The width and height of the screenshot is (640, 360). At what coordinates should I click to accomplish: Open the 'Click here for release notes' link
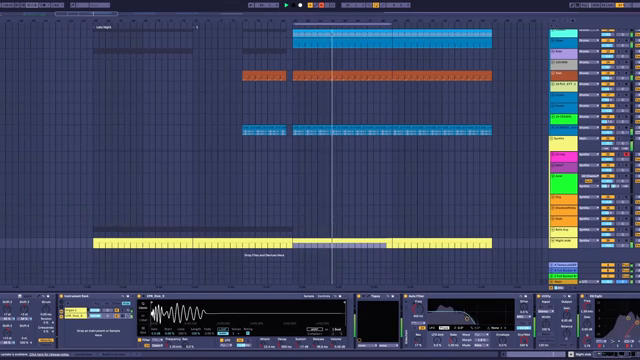coord(49,354)
